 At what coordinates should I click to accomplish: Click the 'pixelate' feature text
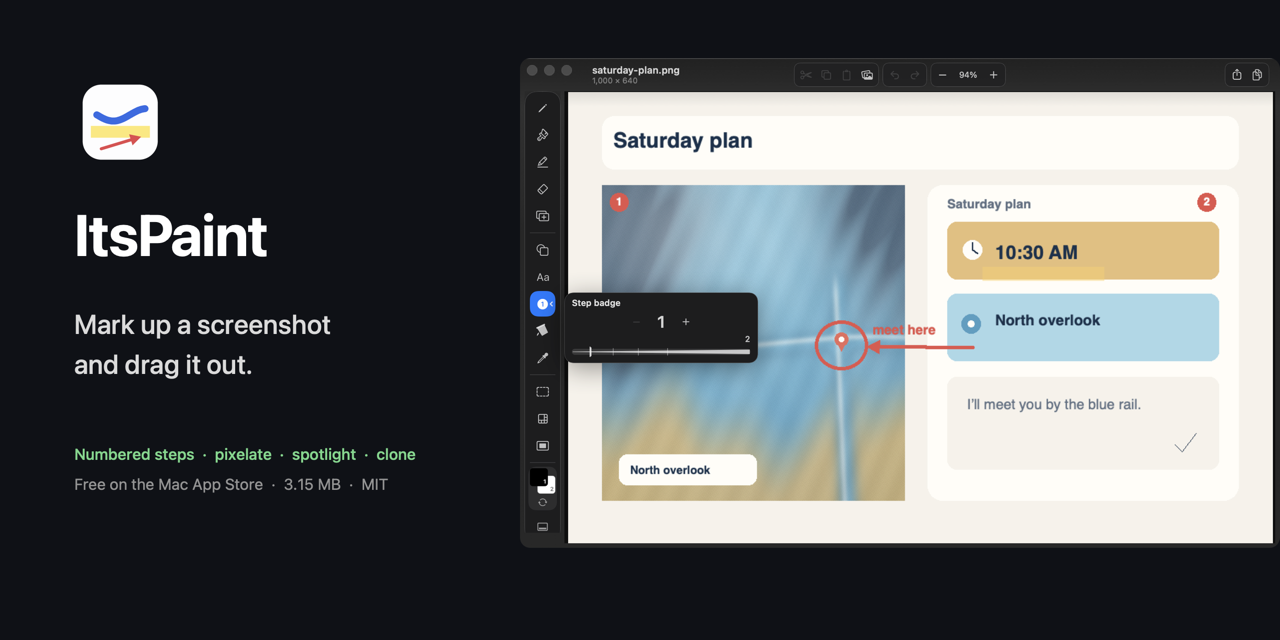point(243,454)
